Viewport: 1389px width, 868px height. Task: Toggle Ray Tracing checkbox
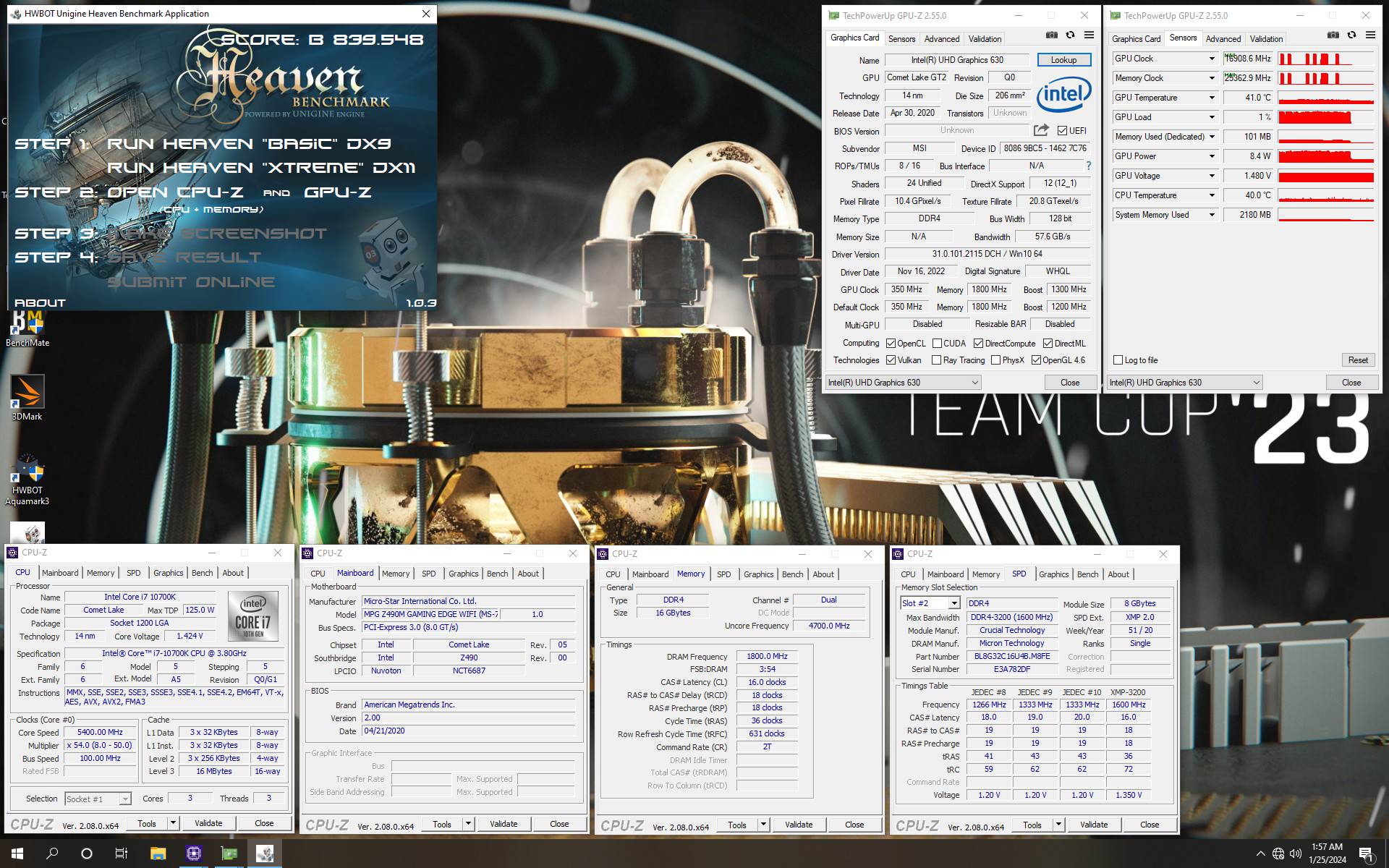point(937,360)
